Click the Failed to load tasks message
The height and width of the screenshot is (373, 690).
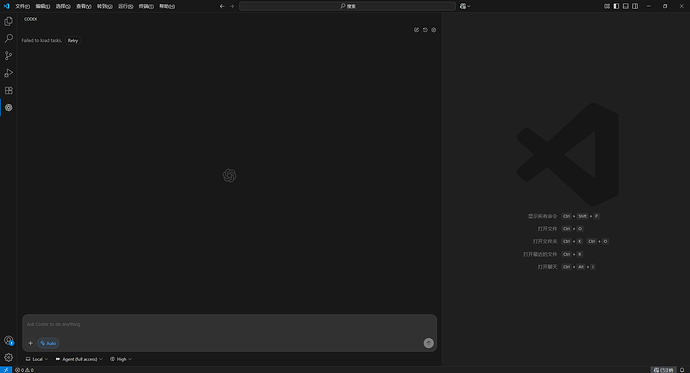pyautogui.click(x=42, y=40)
